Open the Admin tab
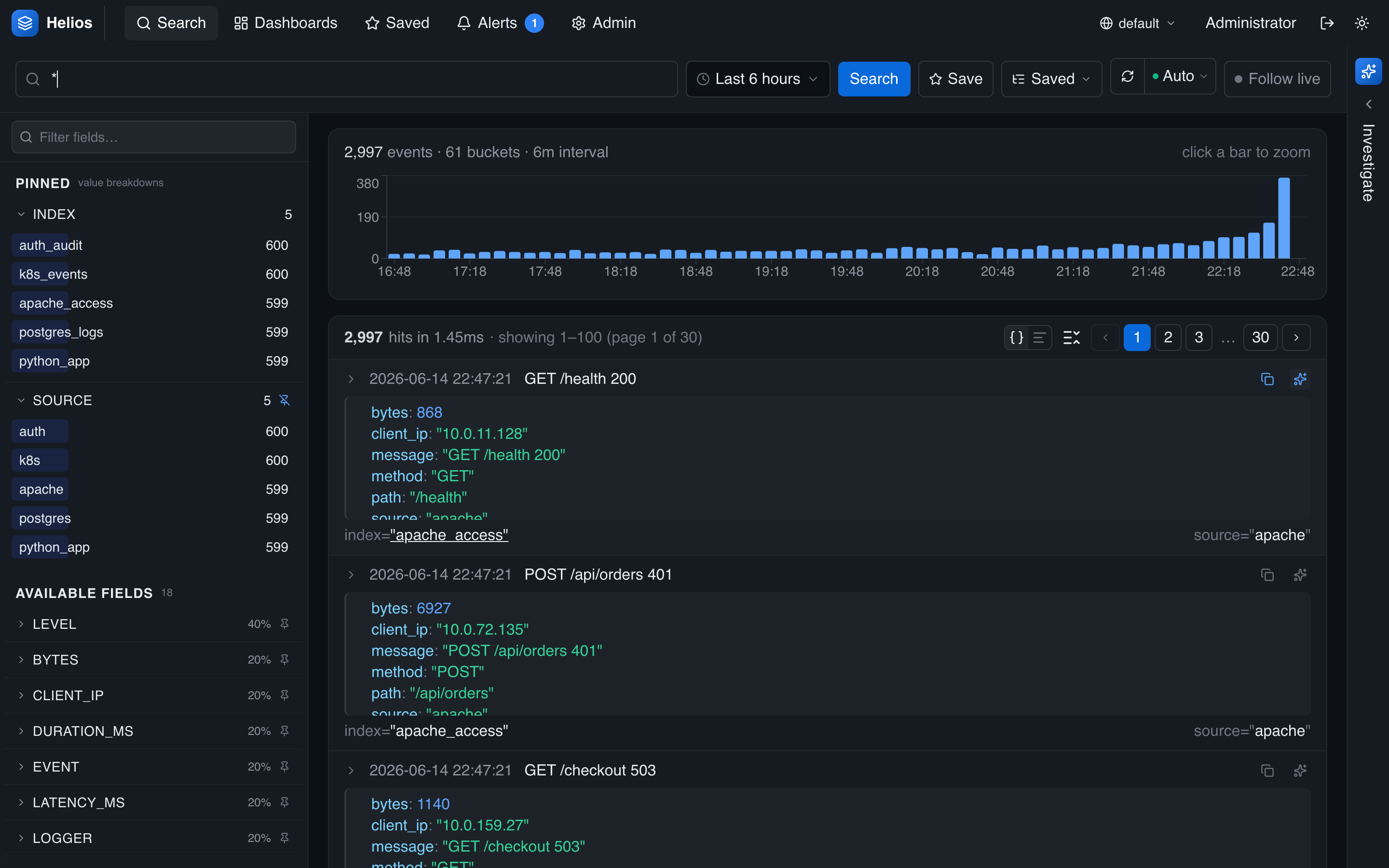Screen dimensions: 1389x868 point(604,23)
